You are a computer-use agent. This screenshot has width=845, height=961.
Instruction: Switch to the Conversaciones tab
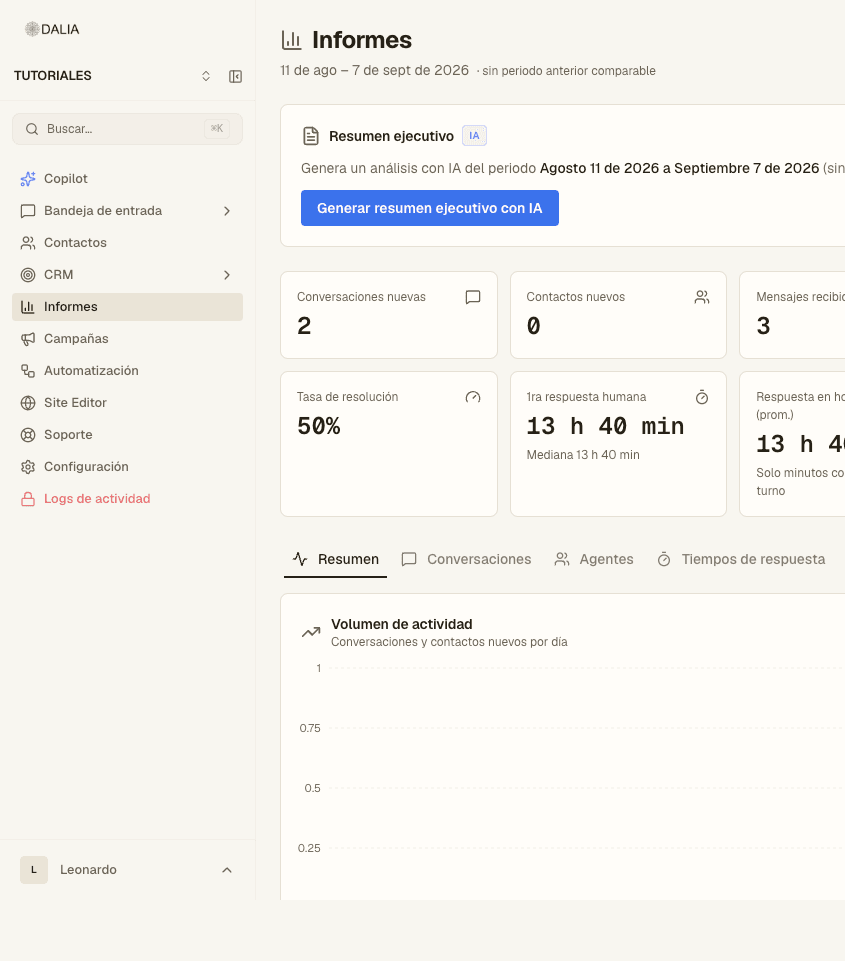[x=466, y=559]
